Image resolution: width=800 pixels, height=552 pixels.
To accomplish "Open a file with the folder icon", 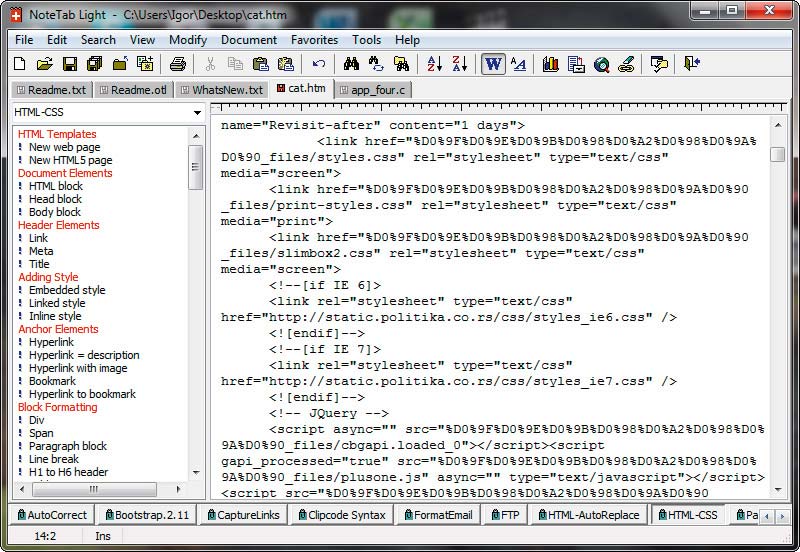I will (x=44, y=64).
